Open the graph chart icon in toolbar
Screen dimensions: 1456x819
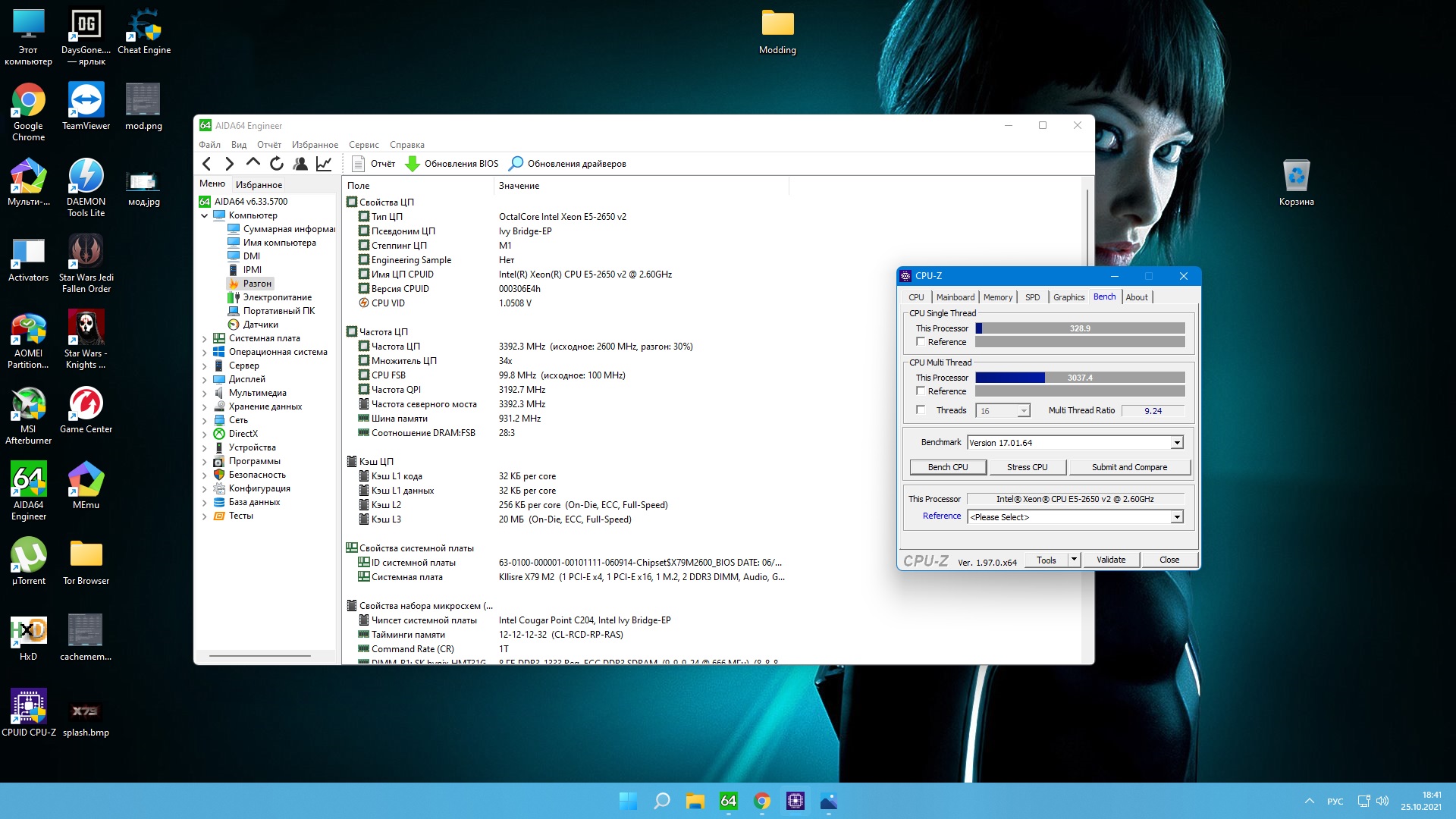pyautogui.click(x=324, y=164)
